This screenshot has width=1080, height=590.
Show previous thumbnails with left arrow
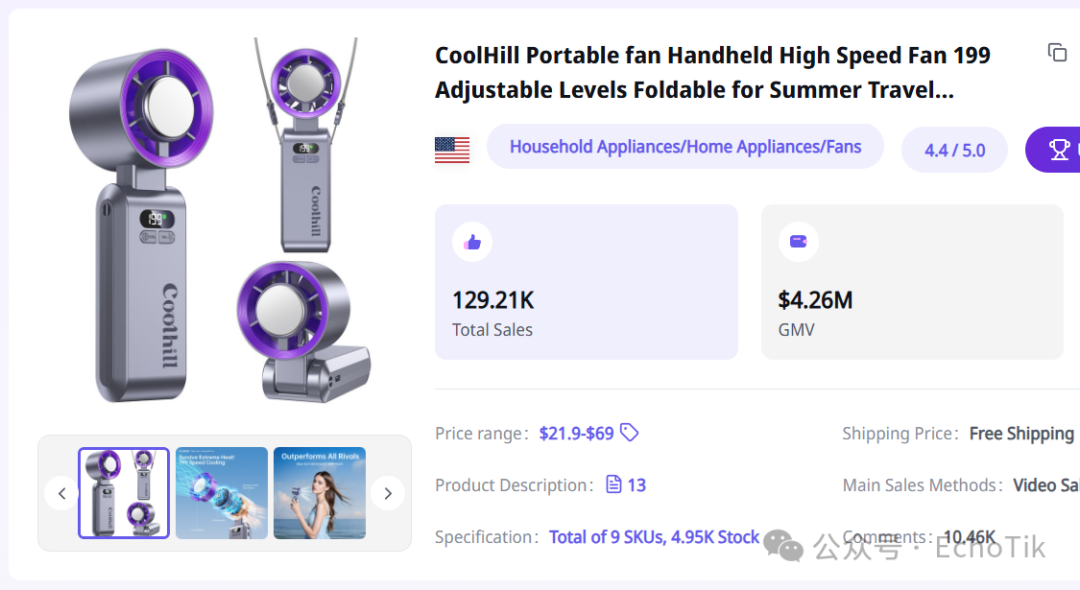(62, 493)
